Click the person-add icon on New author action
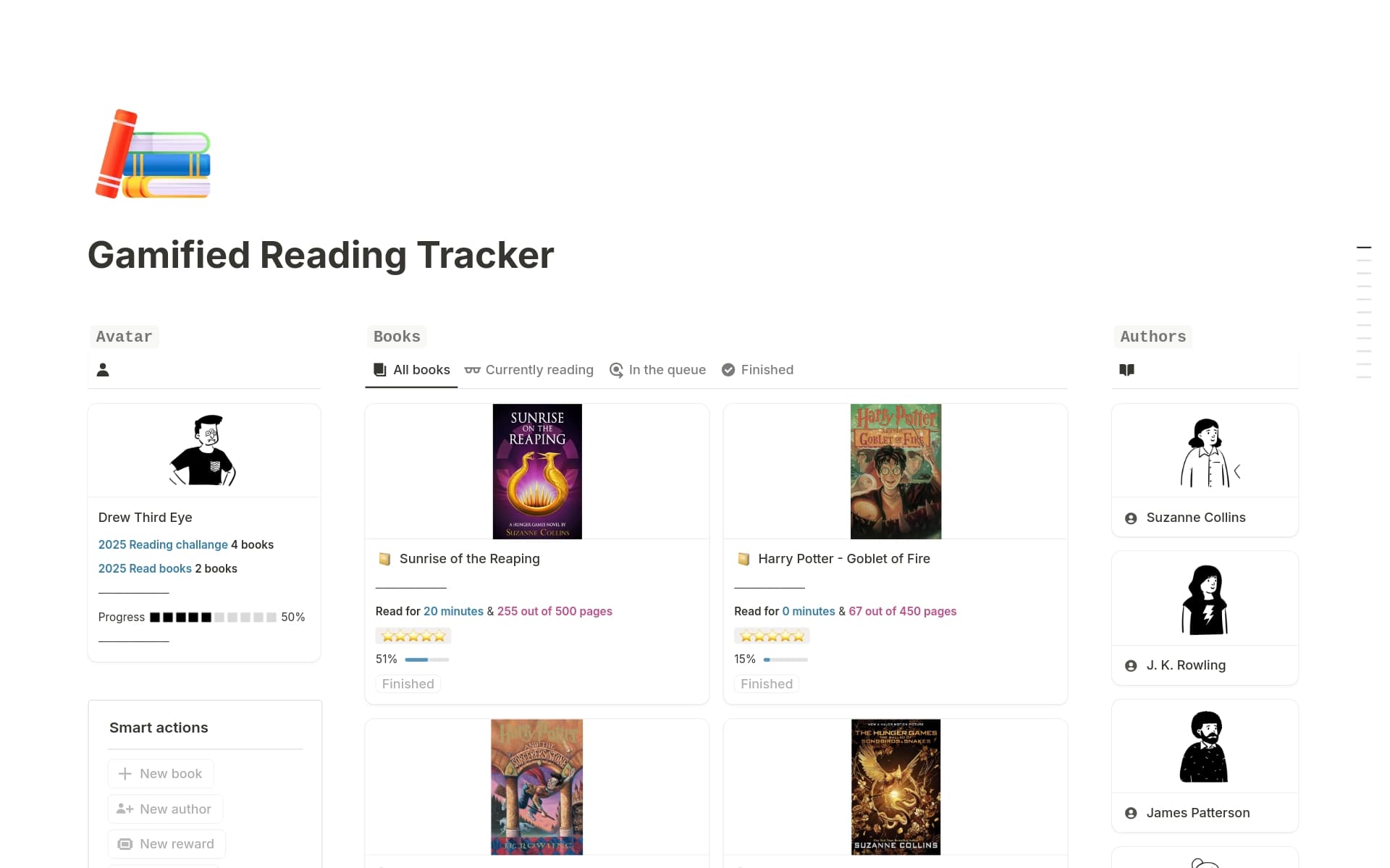Image resolution: width=1390 pixels, height=868 pixels. (124, 809)
